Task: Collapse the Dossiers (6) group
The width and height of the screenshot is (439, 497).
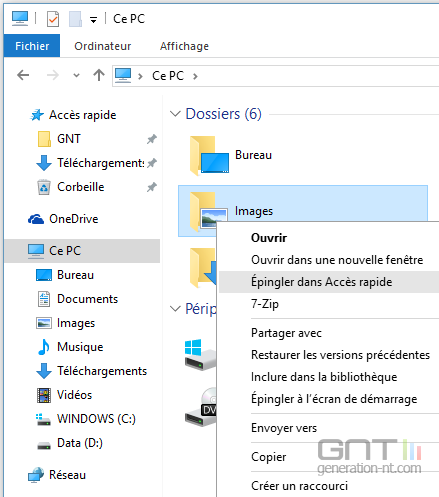Action: [x=175, y=114]
